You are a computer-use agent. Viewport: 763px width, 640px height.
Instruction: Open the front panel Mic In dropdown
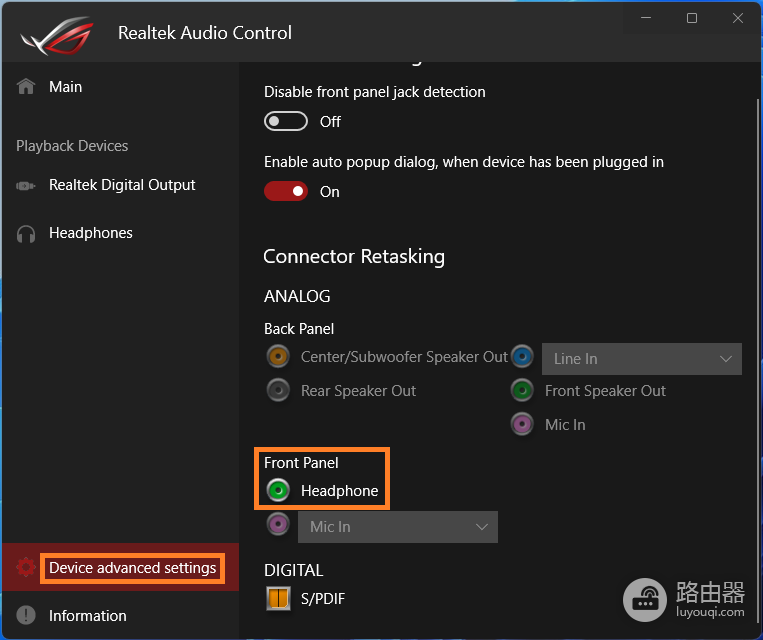coord(398,527)
